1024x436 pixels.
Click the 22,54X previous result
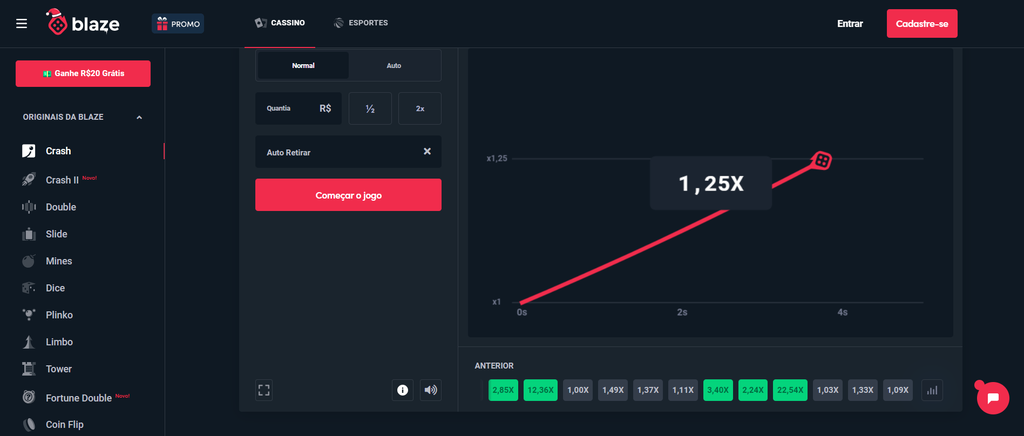click(x=790, y=390)
